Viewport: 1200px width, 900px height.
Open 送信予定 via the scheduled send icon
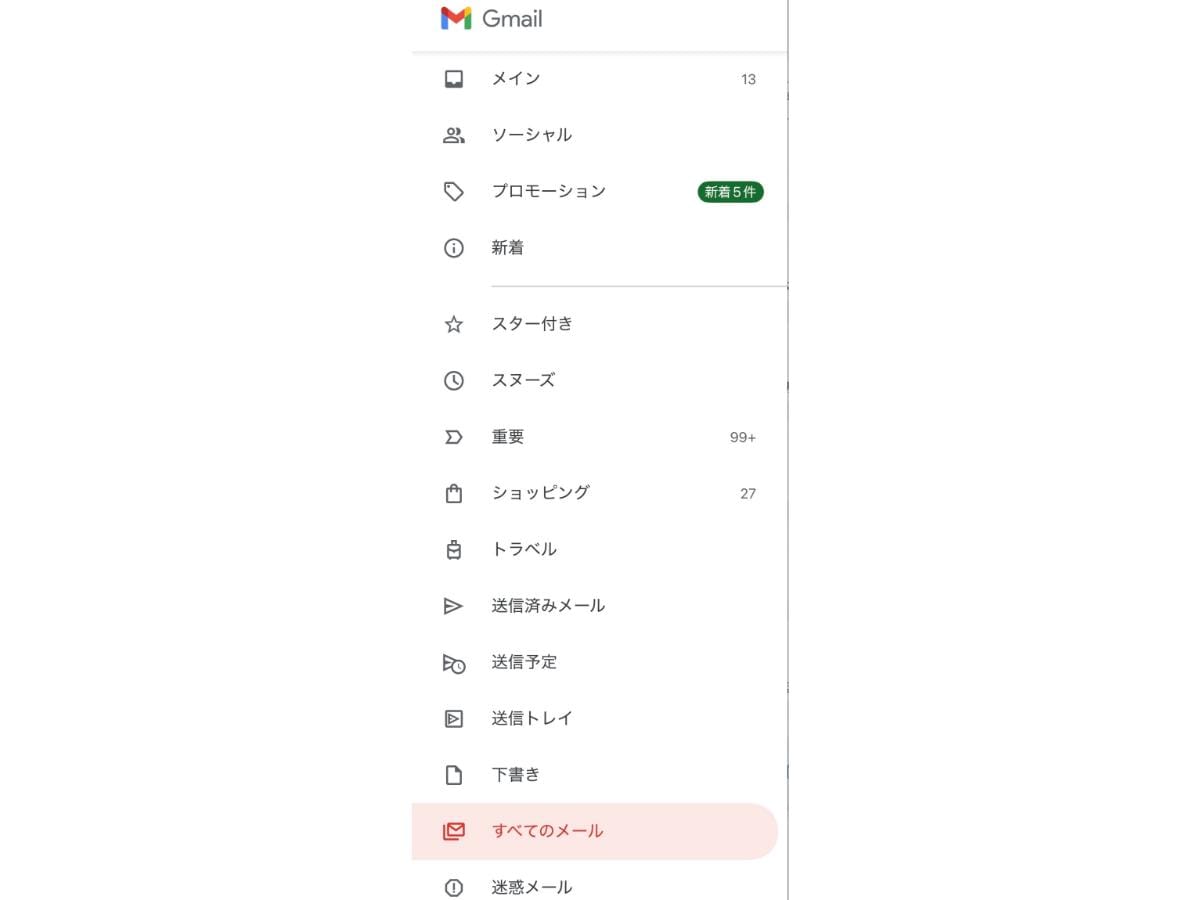(x=454, y=662)
